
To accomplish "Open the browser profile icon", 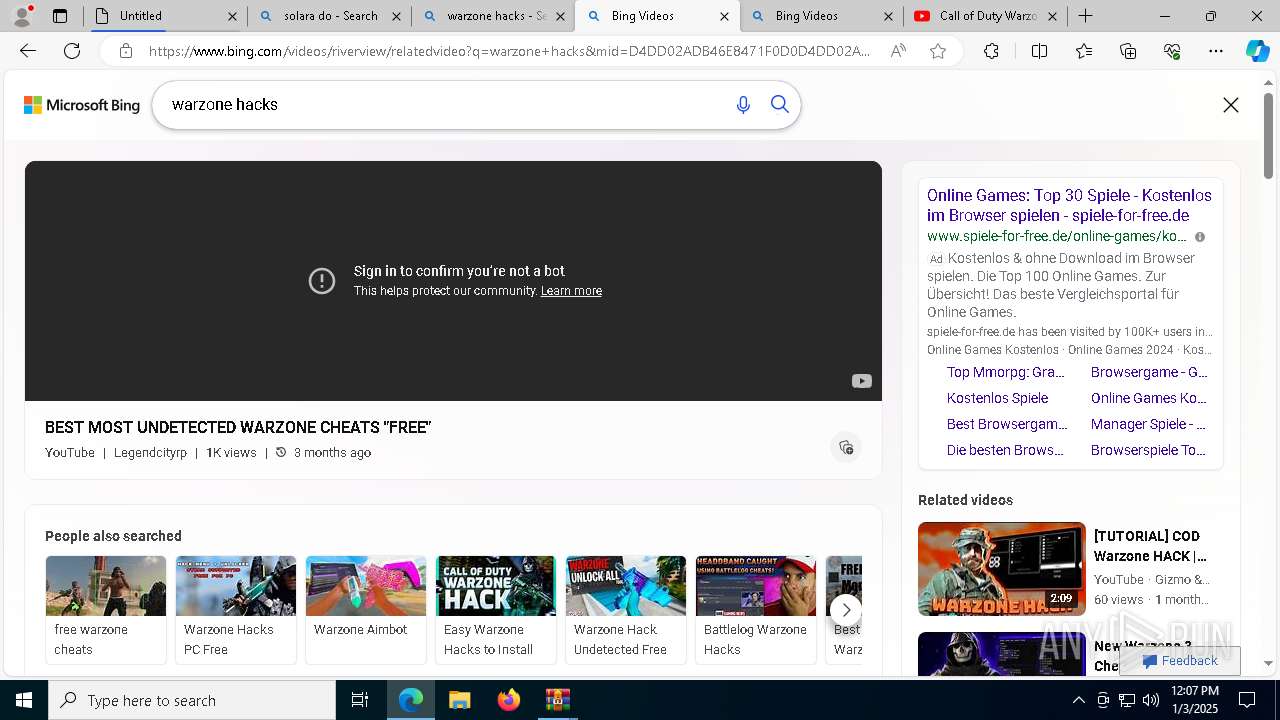I will click(x=22, y=15).
